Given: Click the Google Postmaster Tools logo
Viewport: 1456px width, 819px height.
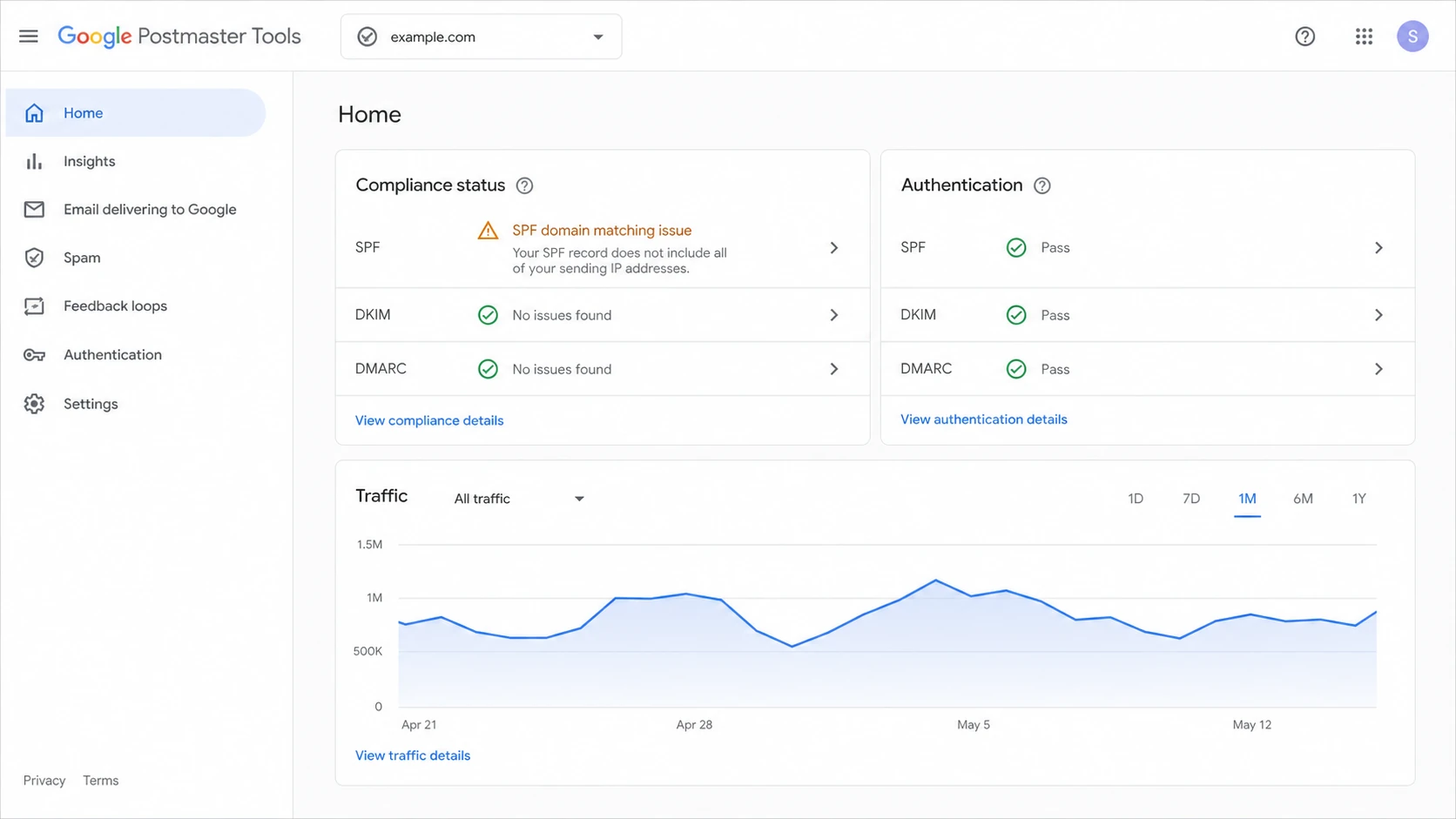Looking at the screenshot, I should pos(179,37).
